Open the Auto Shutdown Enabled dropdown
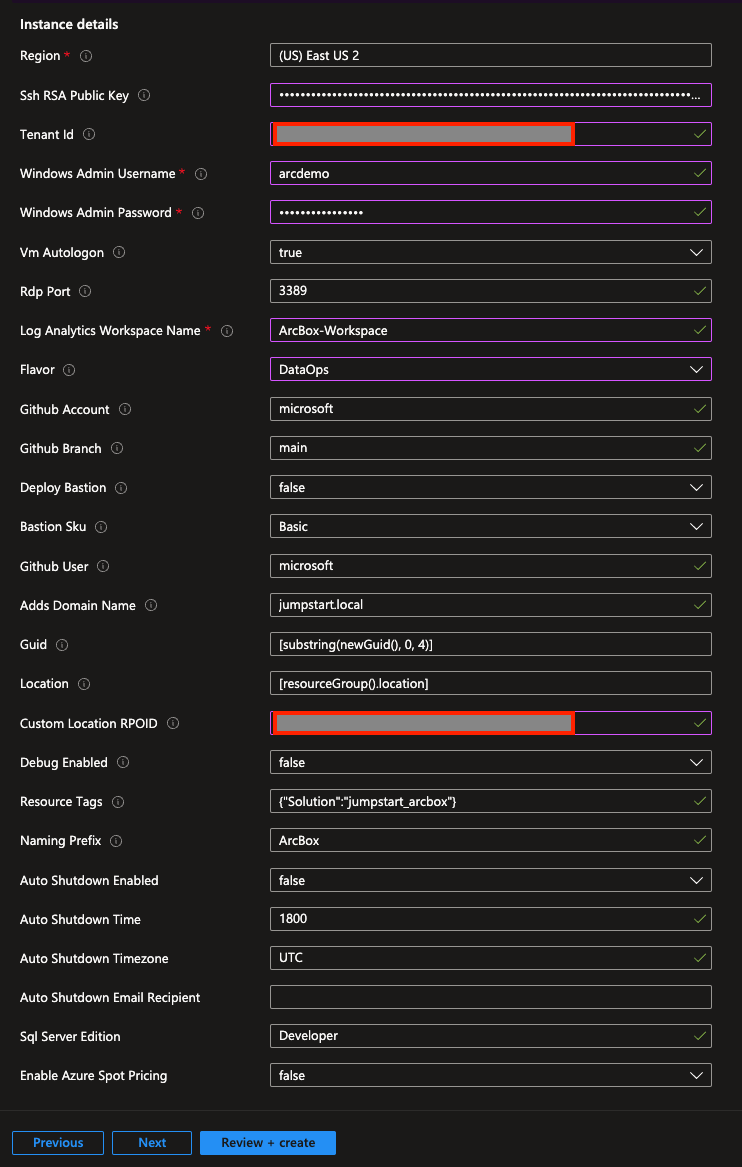Viewport: 742px width, 1167px height. [x=490, y=880]
